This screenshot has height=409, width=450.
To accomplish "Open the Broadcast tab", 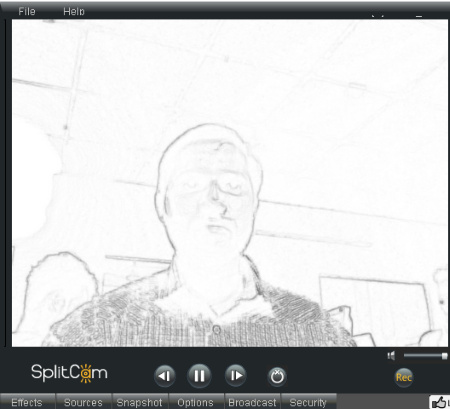I will [252, 402].
